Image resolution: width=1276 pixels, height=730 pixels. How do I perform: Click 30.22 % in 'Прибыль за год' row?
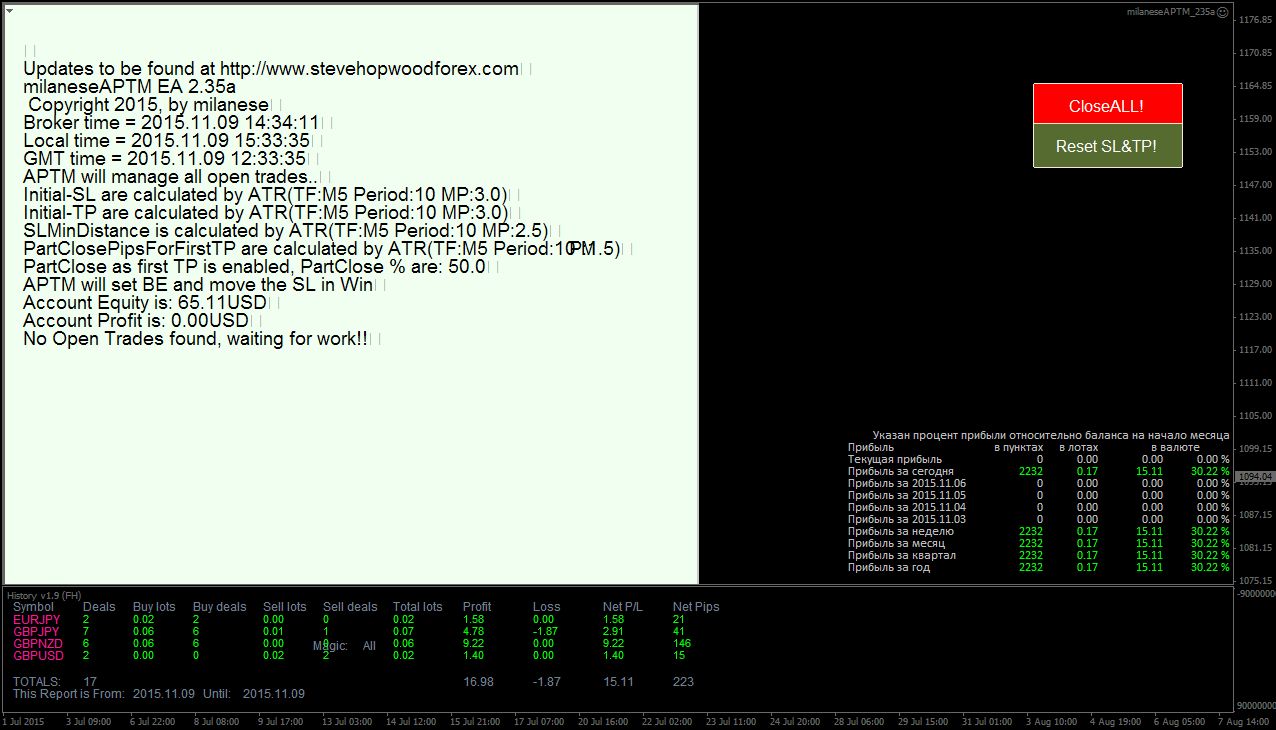[1210, 567]
